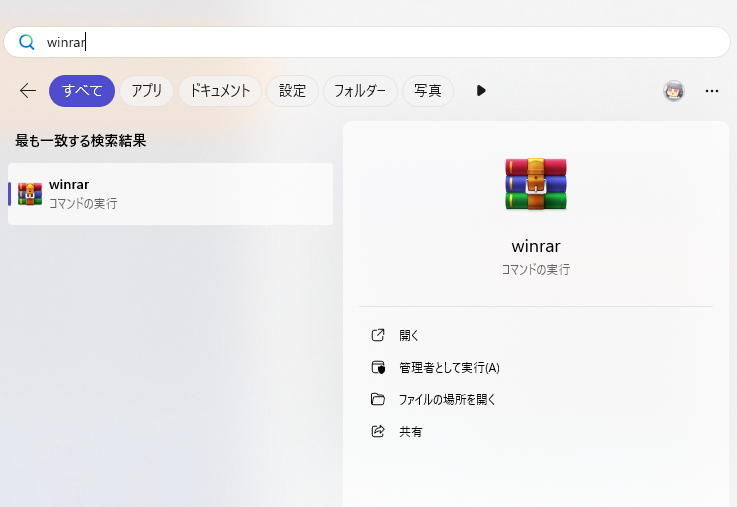Click 共有 to share winrar

(x=411, y=431)
